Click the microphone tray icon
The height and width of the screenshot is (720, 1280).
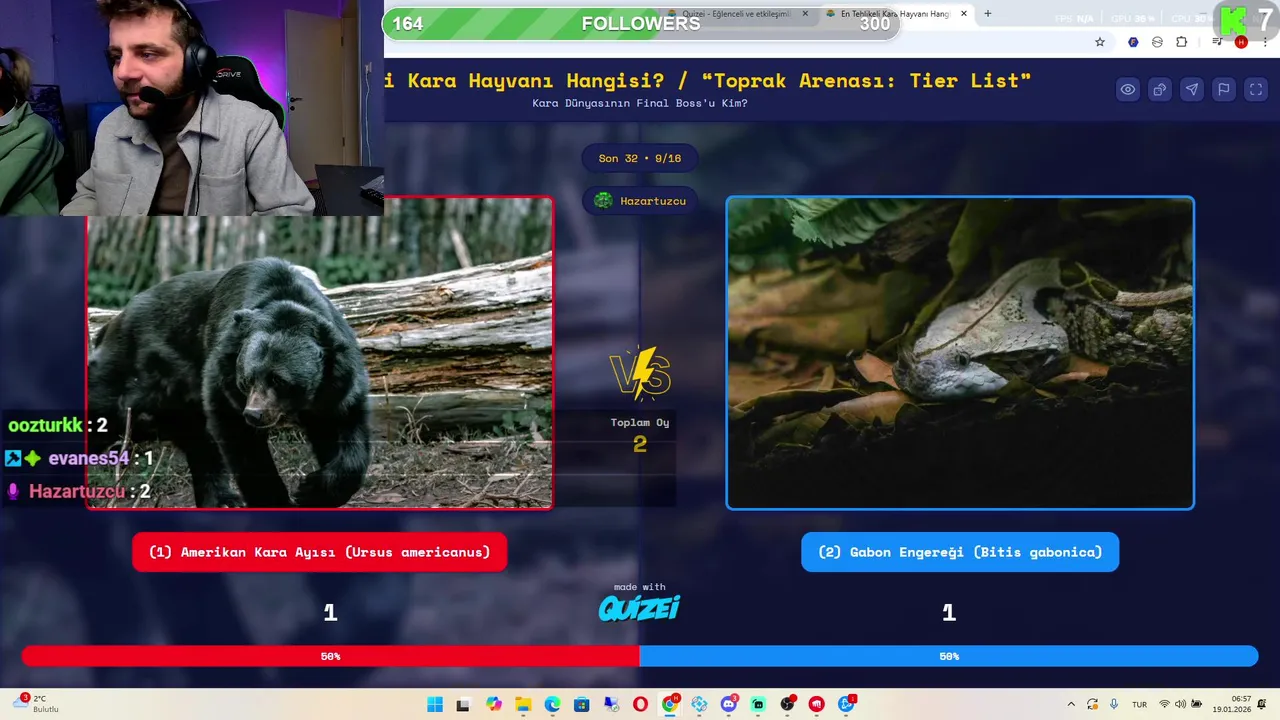(x=1113, y=704)
